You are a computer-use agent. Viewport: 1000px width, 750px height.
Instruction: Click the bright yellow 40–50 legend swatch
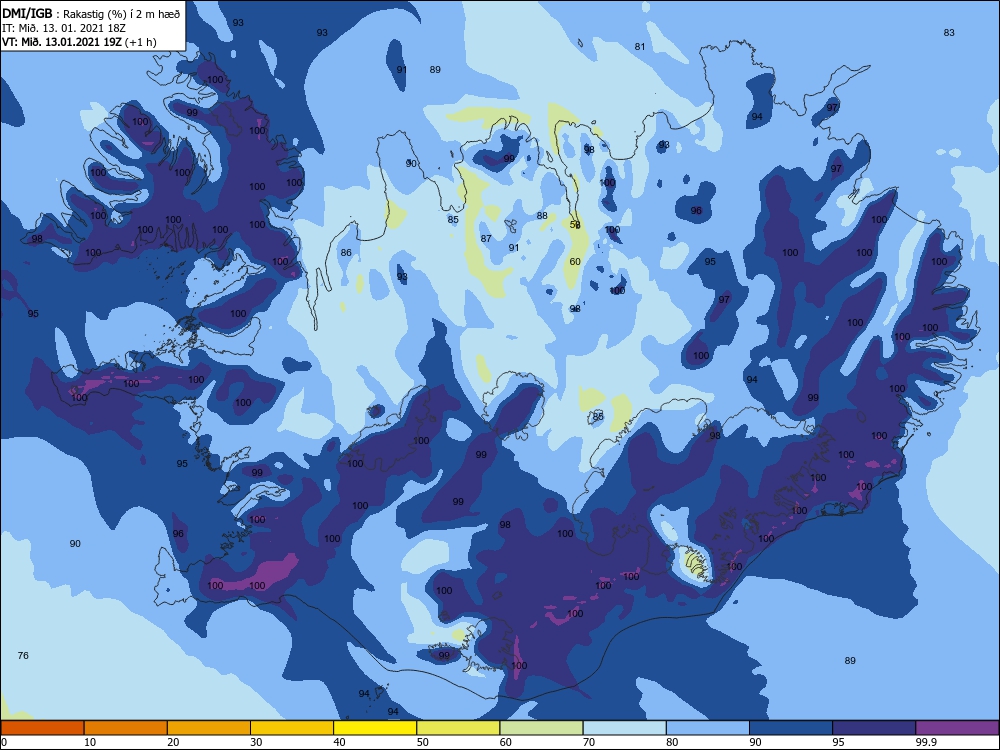375,728
